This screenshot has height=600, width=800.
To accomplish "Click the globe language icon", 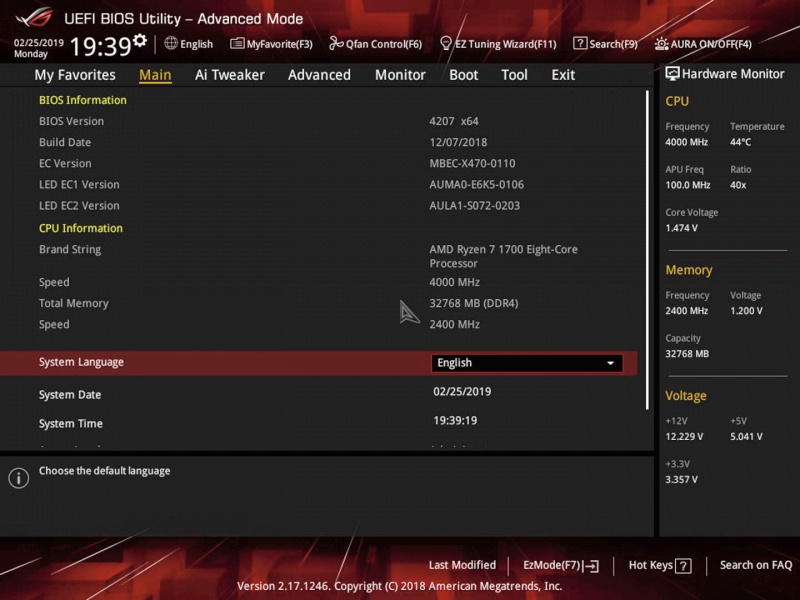I will click(x=171, y=43).
